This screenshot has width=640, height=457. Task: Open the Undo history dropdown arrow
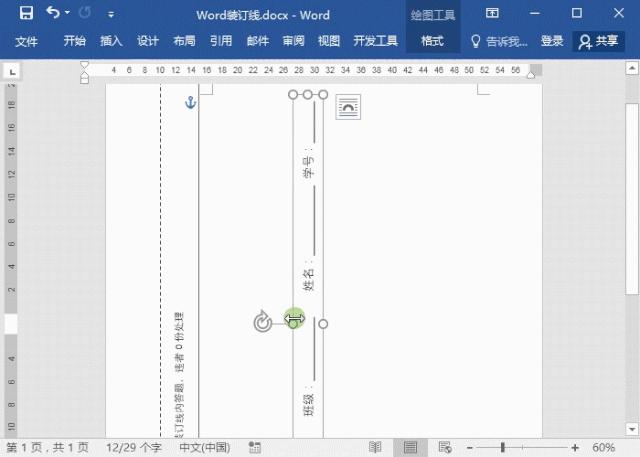(x=68, y=13)
